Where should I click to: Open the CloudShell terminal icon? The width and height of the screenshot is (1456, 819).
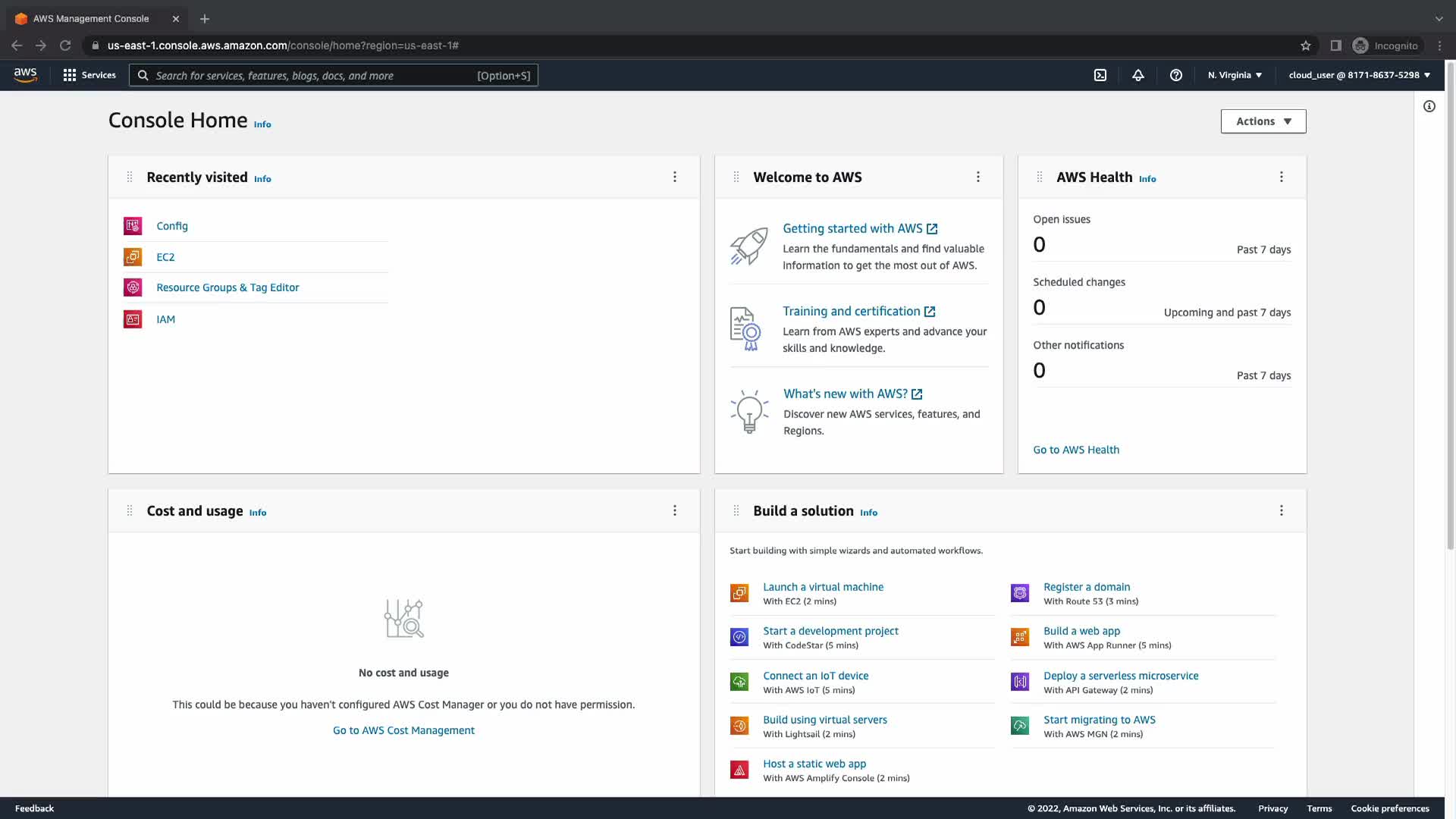[x=1100, y=75]
